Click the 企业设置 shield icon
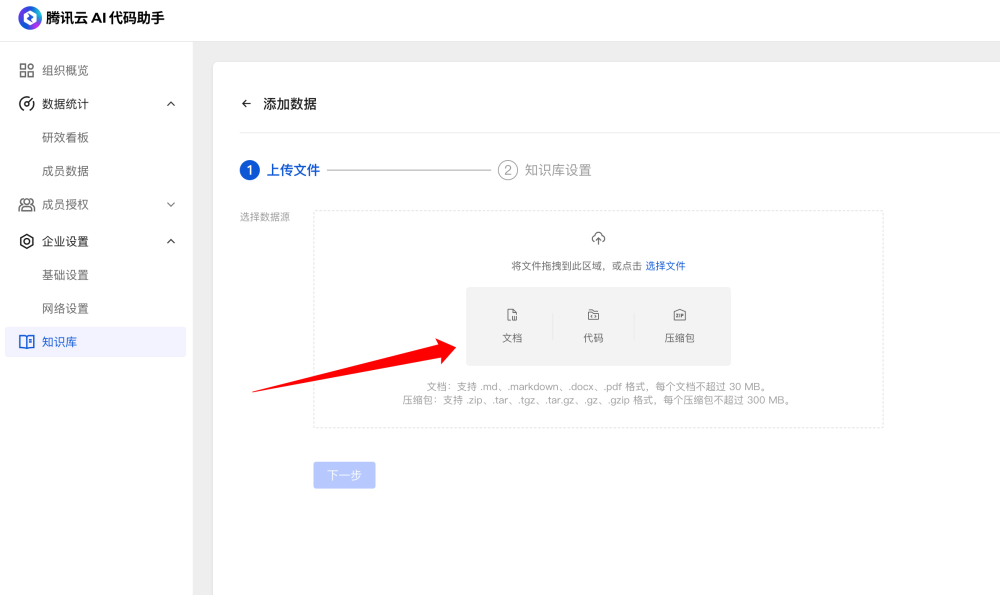This screenshot has height=595, width=1000. (x=27, y=241)
